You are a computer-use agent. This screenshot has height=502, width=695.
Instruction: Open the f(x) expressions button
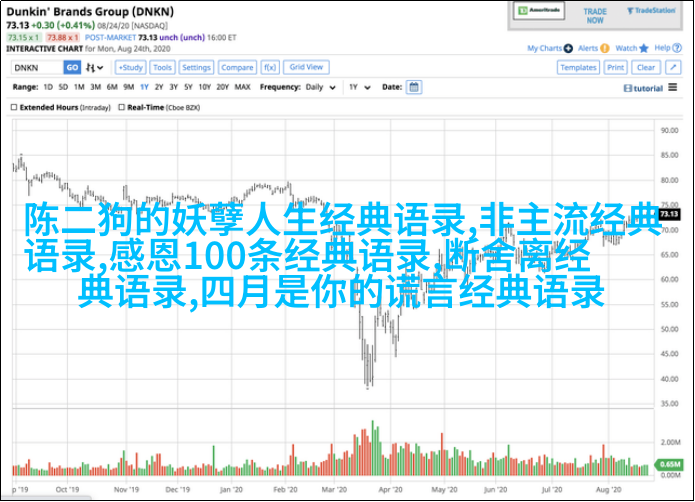pos(270,67)
